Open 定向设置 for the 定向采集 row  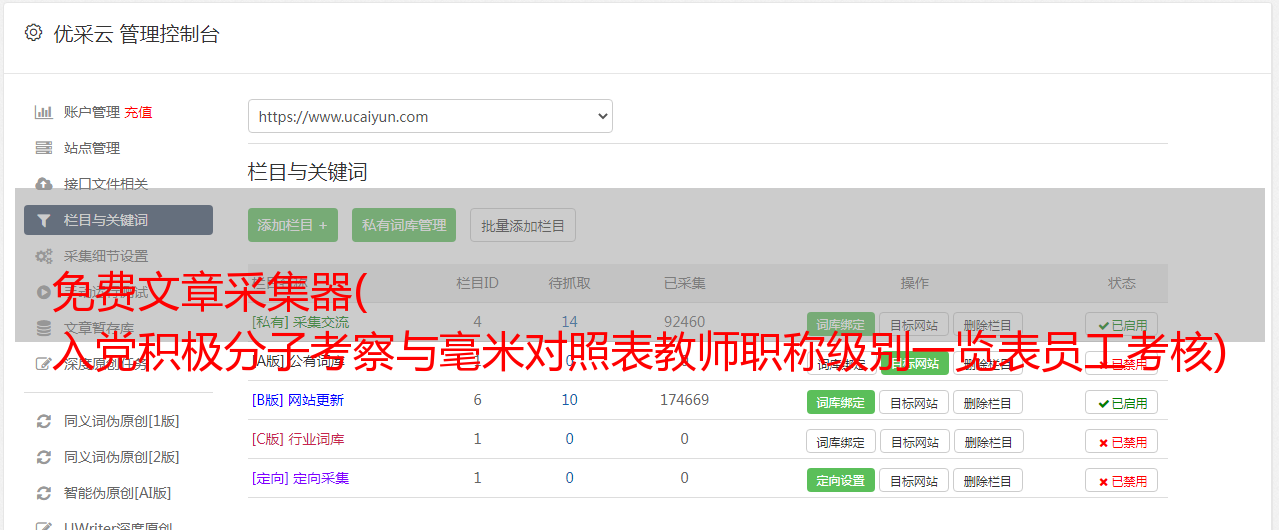[841, 480]
